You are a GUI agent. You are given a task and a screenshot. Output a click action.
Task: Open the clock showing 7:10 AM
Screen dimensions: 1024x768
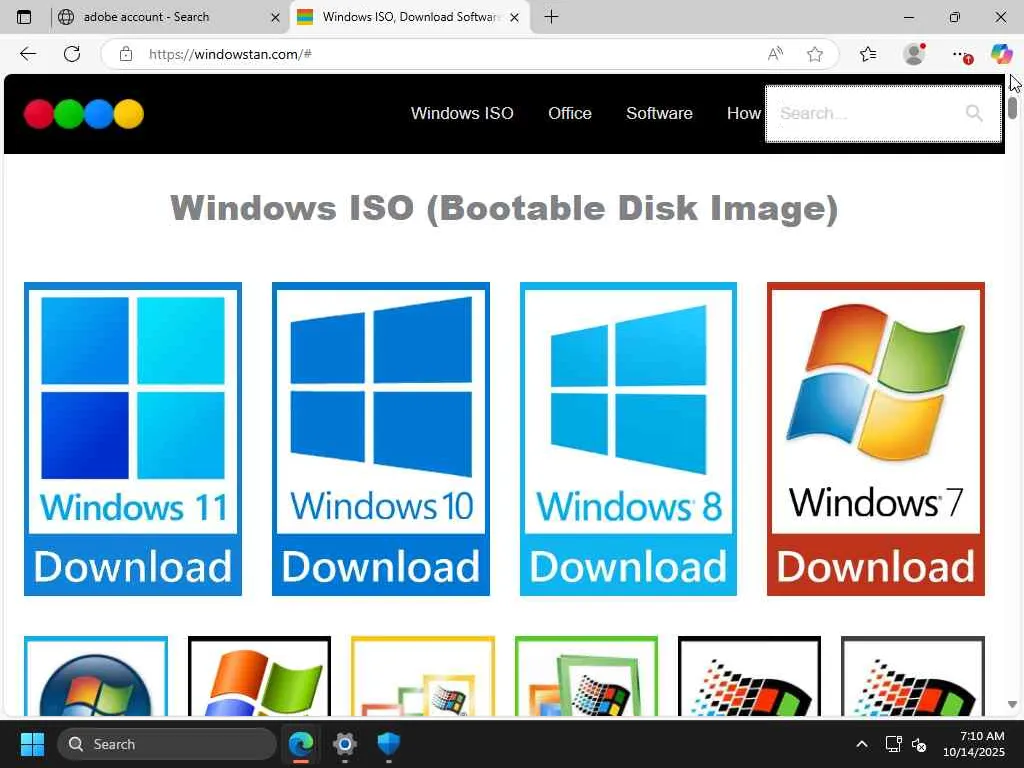tap(974, 744)
